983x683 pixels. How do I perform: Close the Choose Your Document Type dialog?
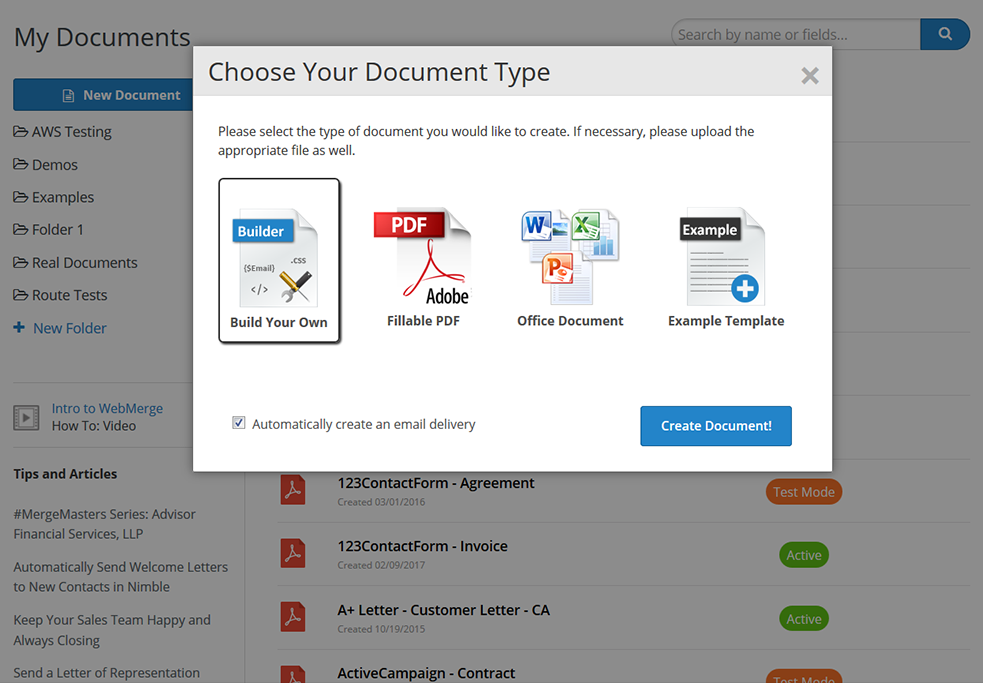pos(810,76)
